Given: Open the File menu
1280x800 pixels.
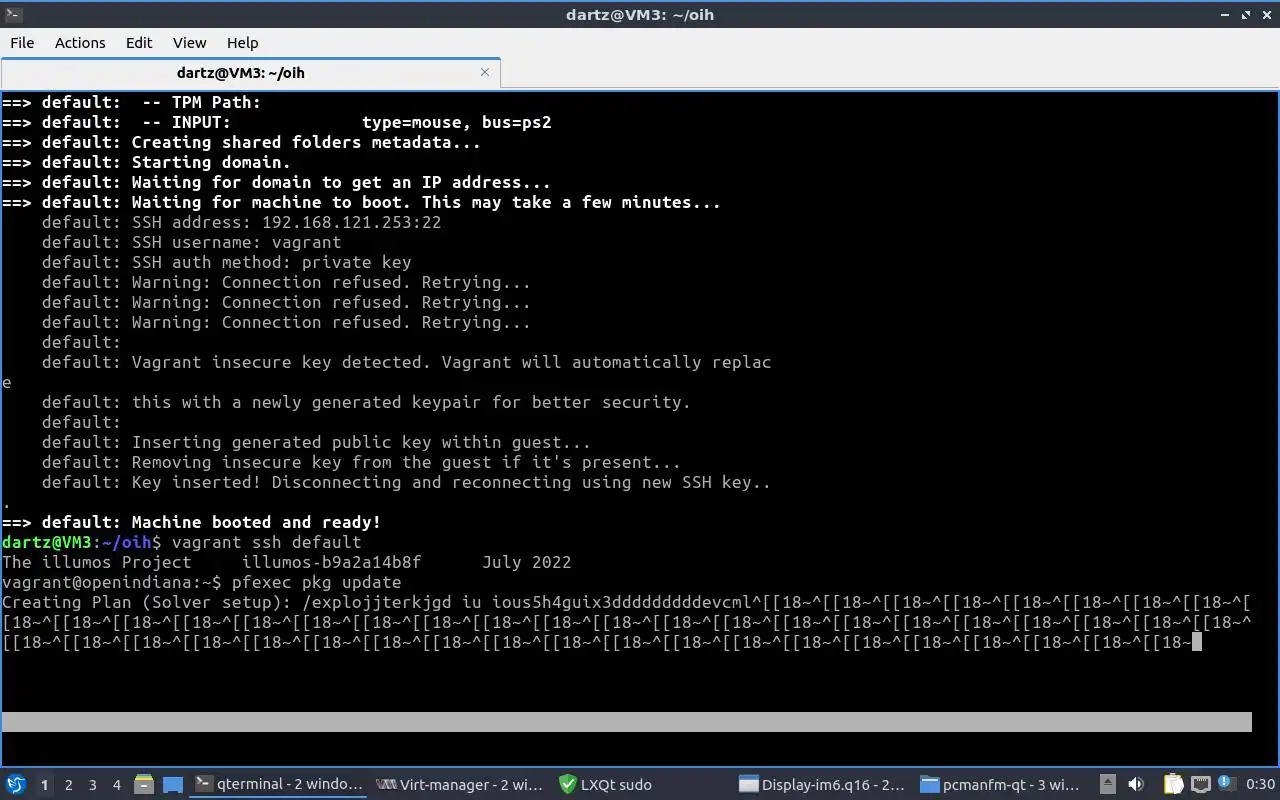Looking at the screenshot, I should coord(22,43).
